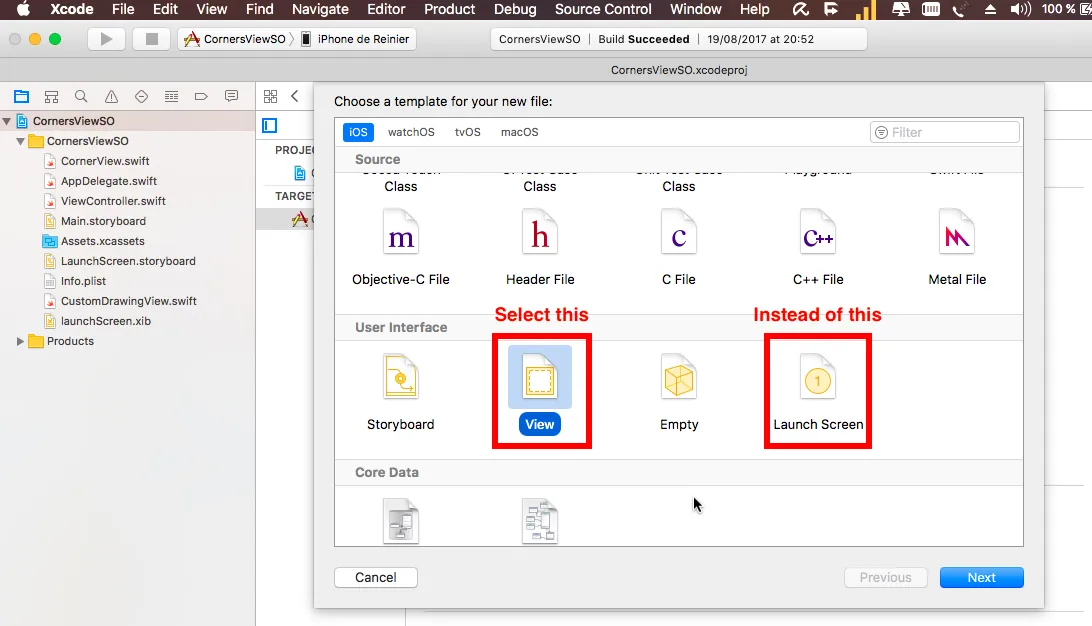Toggle the project outline sidebar icon
The width and height of the screenshot is (1092, 626).
tap(270, 125)
